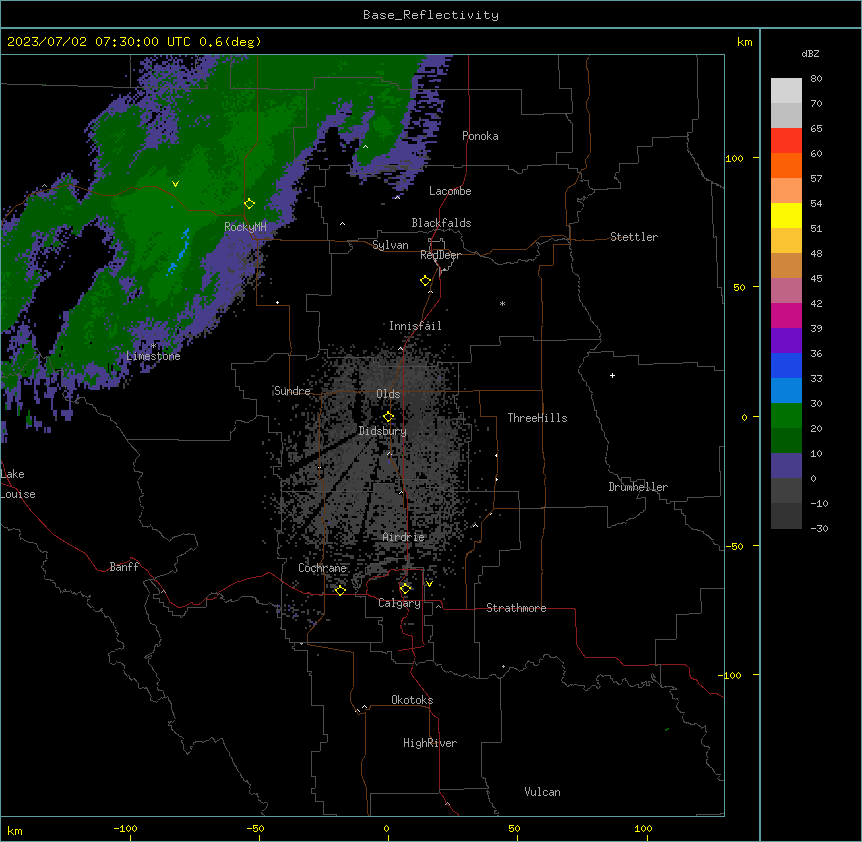The width and height of the screenshot is (862, 842).
Task: Click the Sundre town label
Action: [292, 391]
